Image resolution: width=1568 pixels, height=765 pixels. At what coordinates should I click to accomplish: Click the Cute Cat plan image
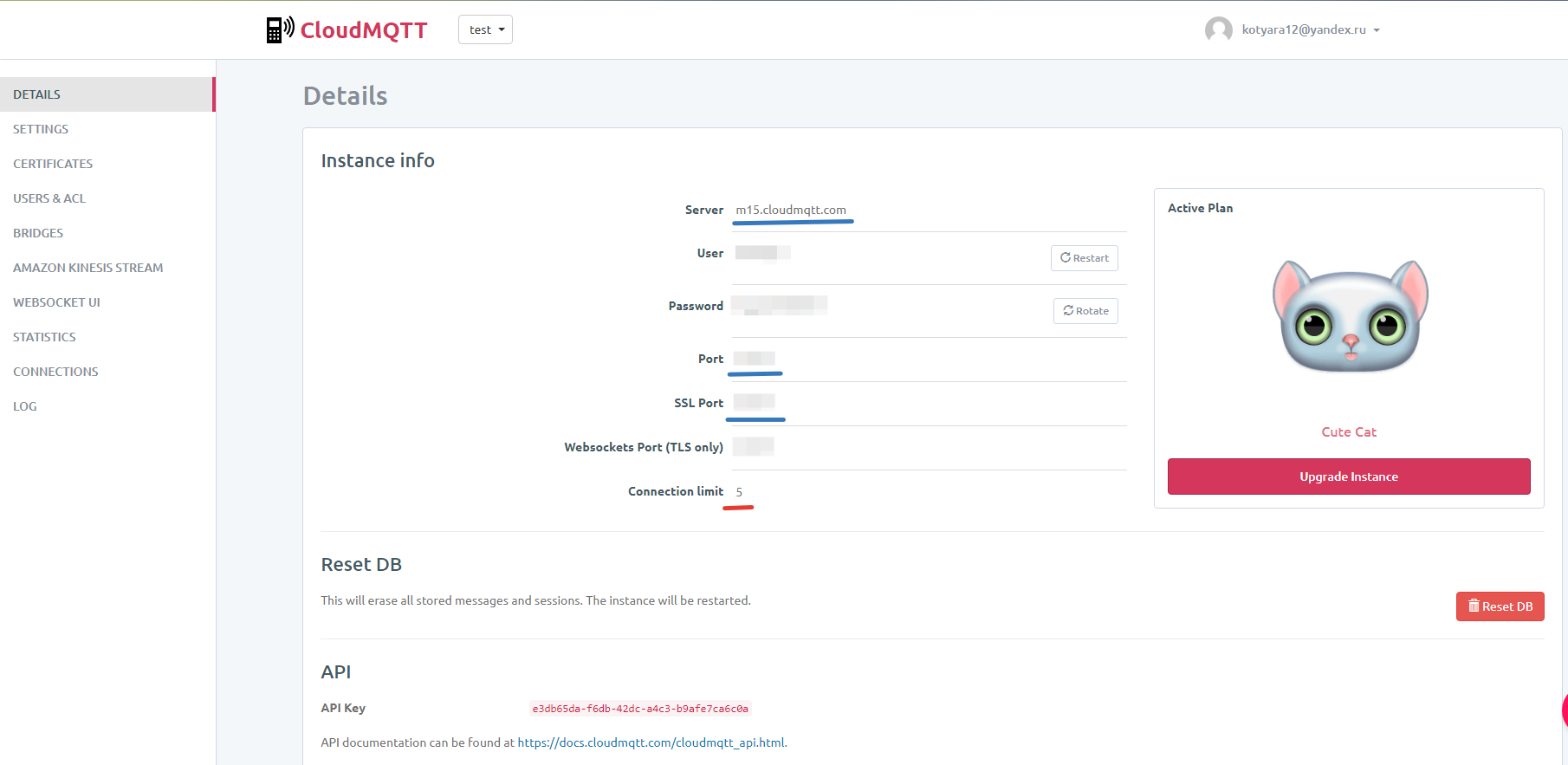pyautogui.click(x=1349, y=317)
